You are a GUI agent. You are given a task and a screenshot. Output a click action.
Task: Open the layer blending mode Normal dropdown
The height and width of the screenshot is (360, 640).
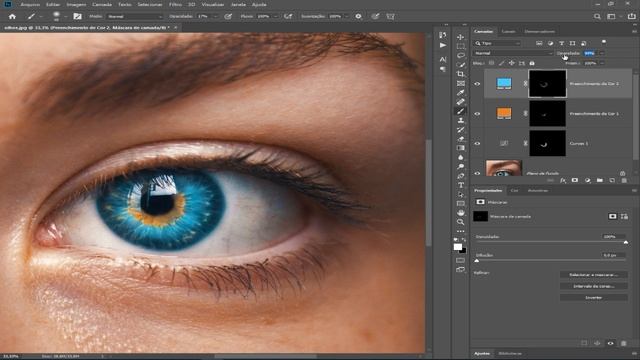pyautogui.click(x=513, y=53)
